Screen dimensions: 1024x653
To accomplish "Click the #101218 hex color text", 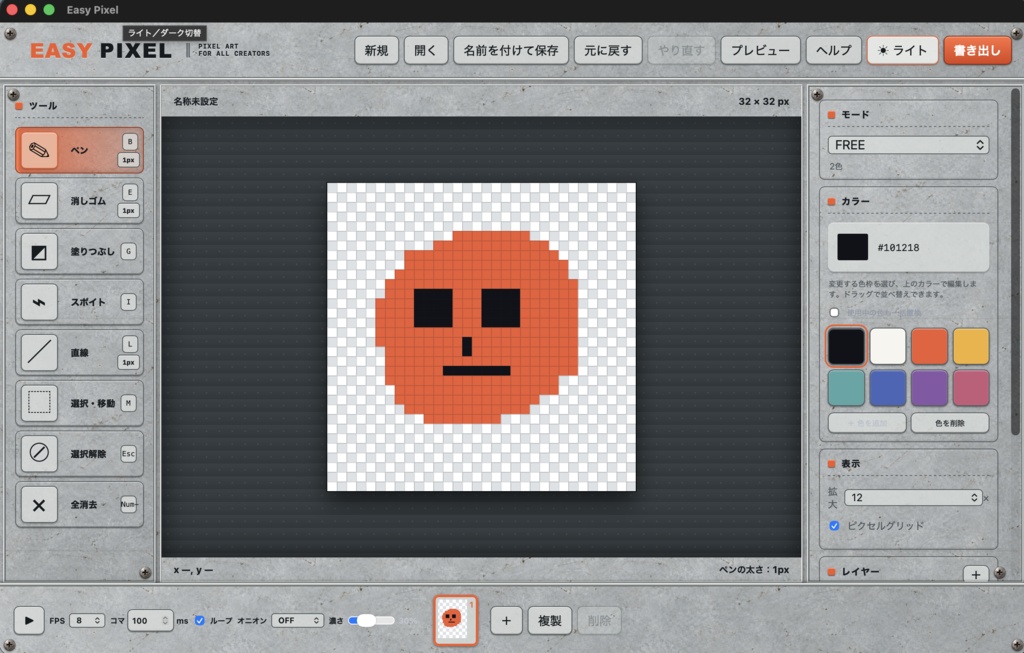I will pyautogui.click(x=898, y=247).
